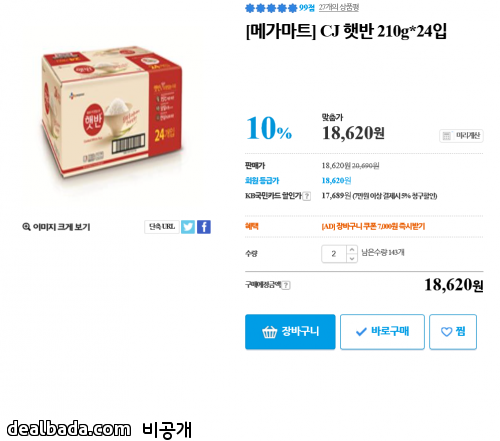500x441 pixels.
Task: Click the magnifier icon to enlarge image
Action: tap(26, 227)
